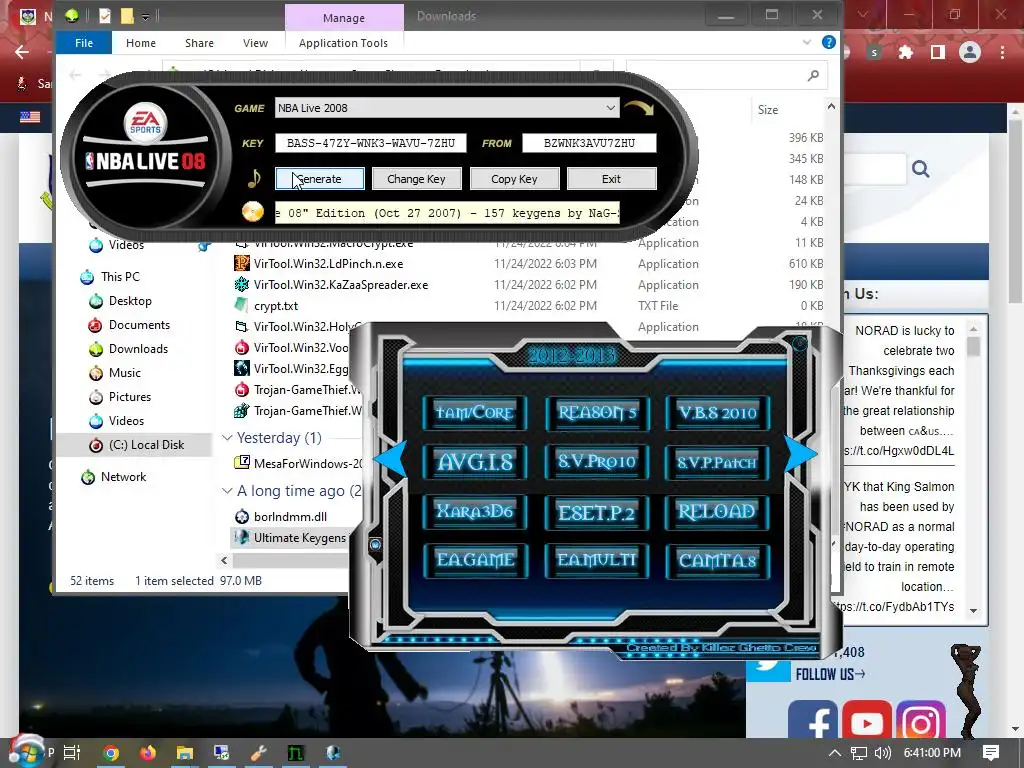1024x768 pixels.
Task: Open the GAME dropdown showing NBA Live 2008
Action: tap(447, 108)
